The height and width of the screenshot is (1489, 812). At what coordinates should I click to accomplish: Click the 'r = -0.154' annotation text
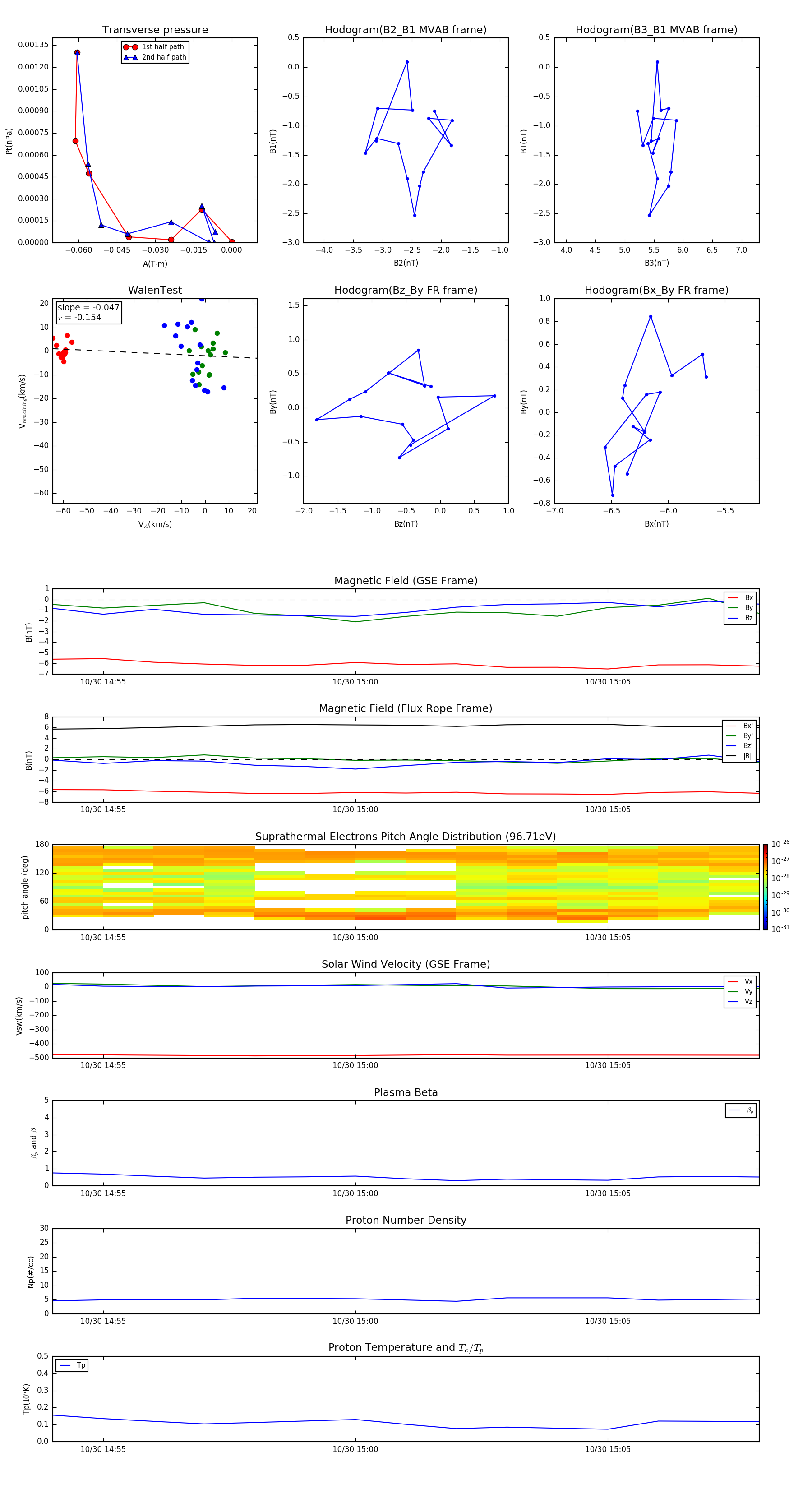coord(80,317)
